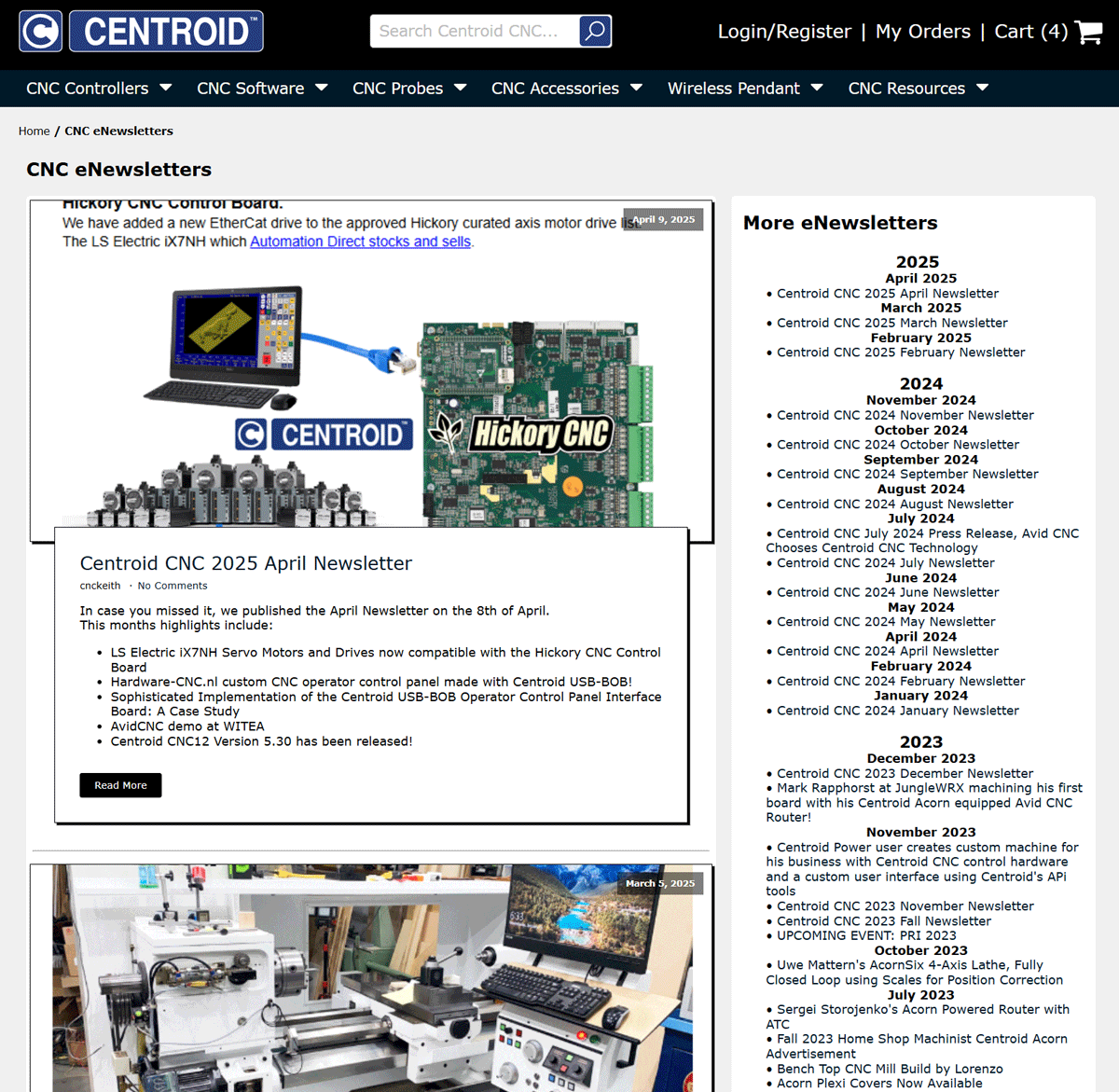Open Centroid CNC 2024 October Newsletter
The image size is (1119, 1092).
coord(898,445)
